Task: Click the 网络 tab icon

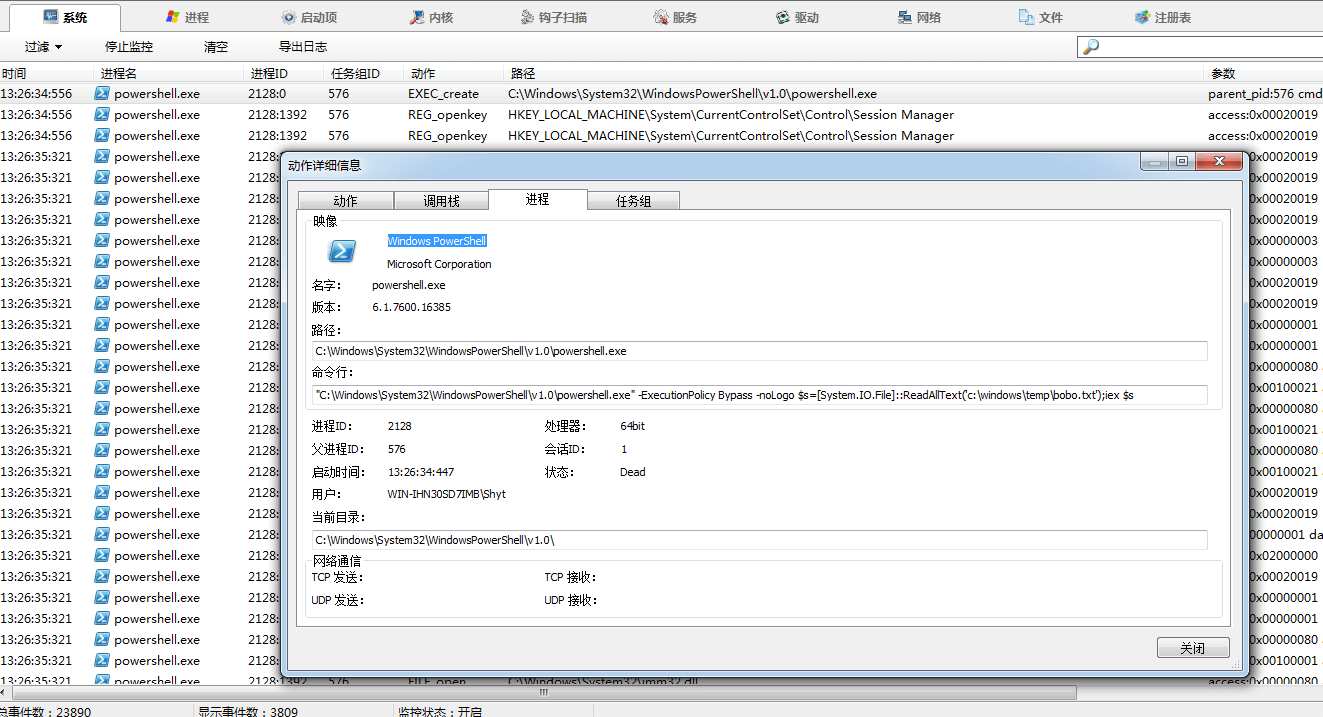Action: [x=905, y=17]
